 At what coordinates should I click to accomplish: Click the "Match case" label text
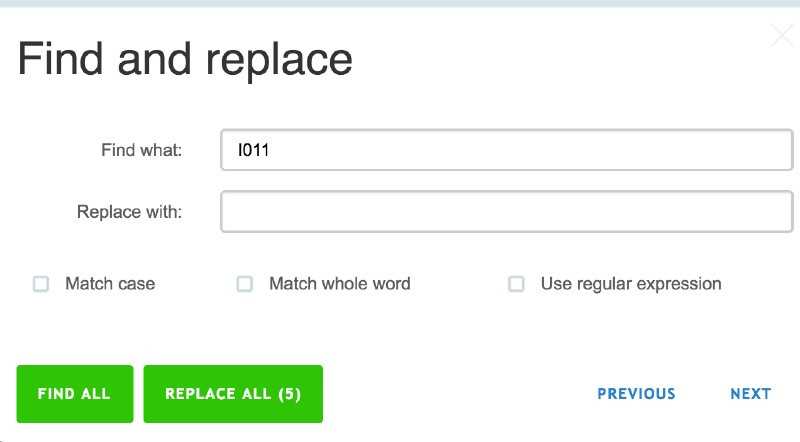click(110, 284)
